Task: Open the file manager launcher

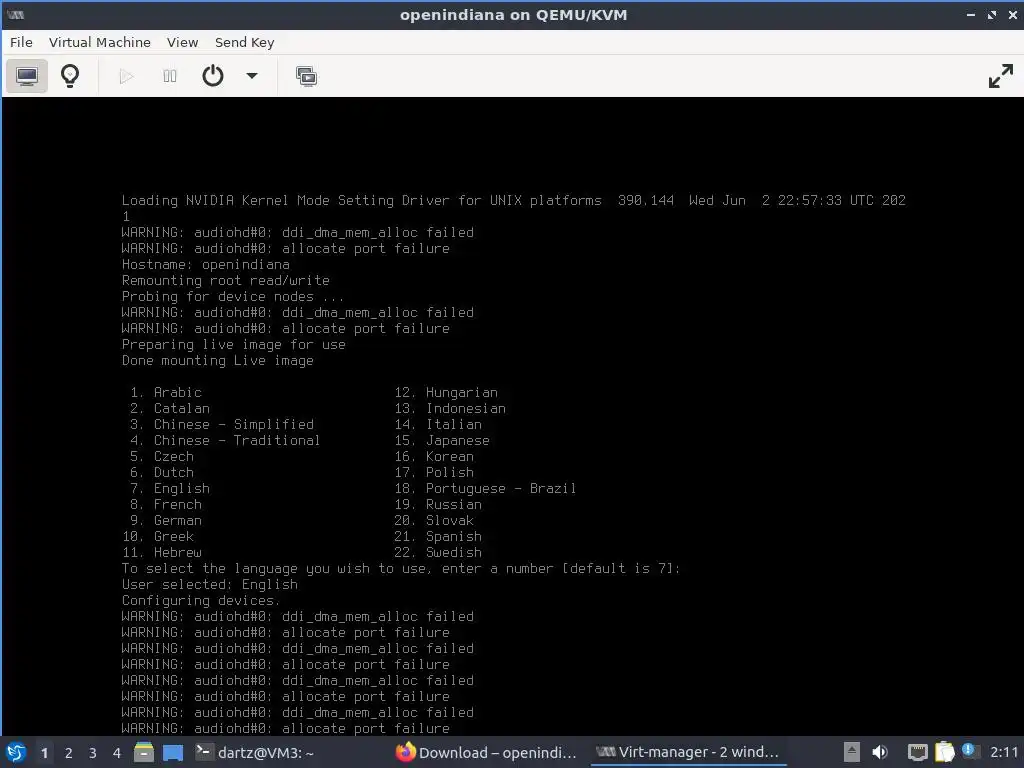Action: point(144,752)
